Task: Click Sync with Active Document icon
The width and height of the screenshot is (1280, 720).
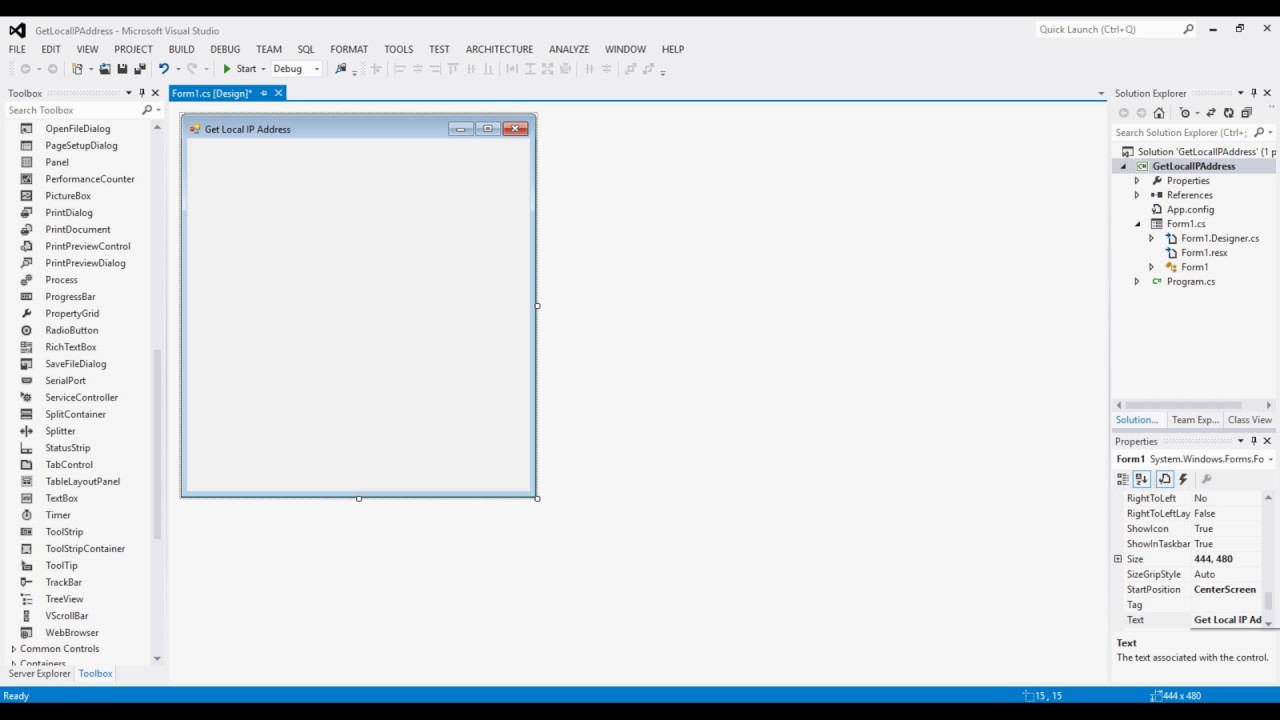Action: [1211, 113]
